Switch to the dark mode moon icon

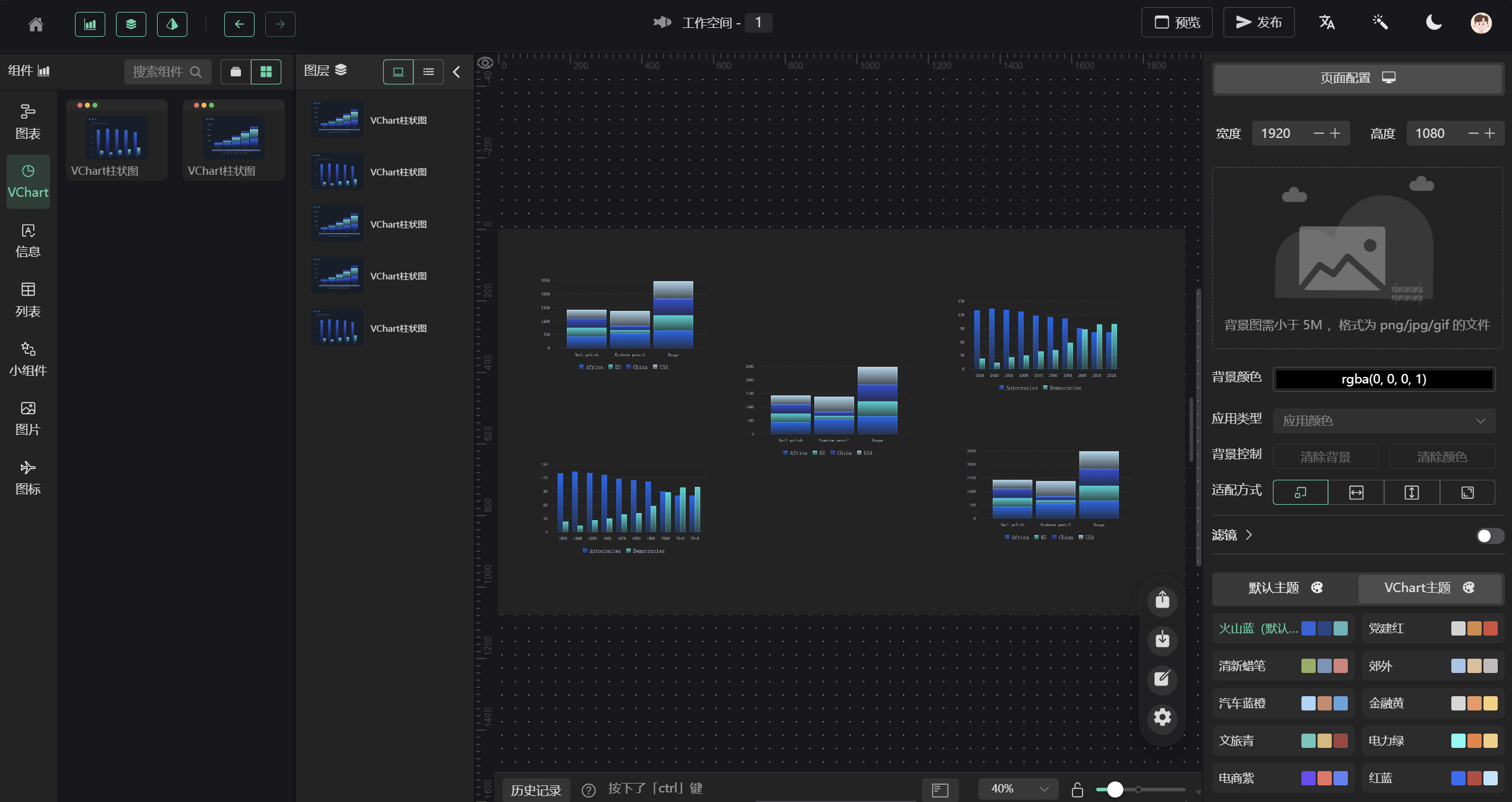pyautogui.click(x=1433, y=23)
